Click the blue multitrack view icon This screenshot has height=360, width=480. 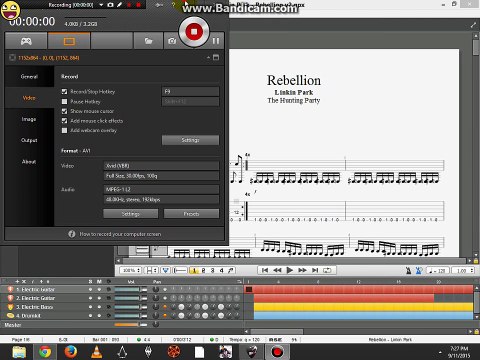pos(165,270)
